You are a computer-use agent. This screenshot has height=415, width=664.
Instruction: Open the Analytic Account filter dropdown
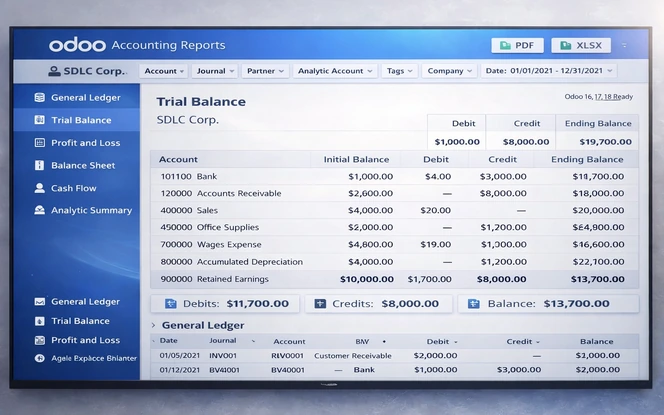335,71
